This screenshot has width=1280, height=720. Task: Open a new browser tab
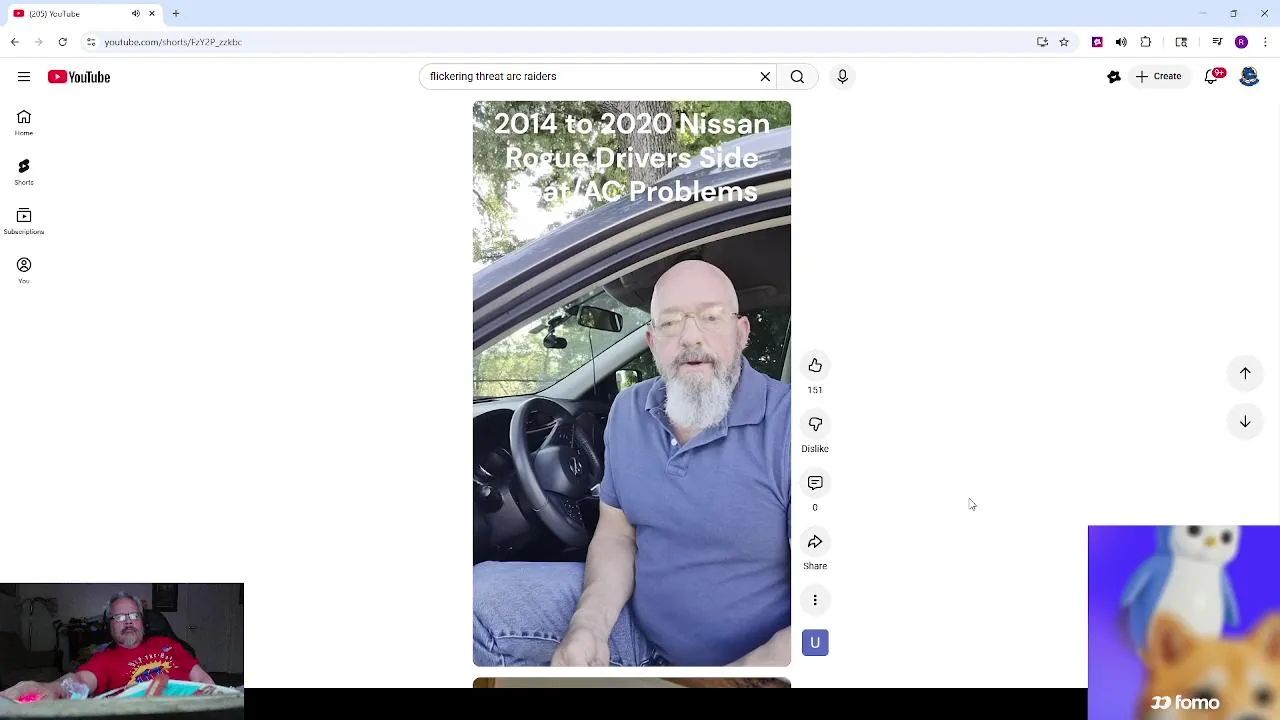click(x=176, y=14)
